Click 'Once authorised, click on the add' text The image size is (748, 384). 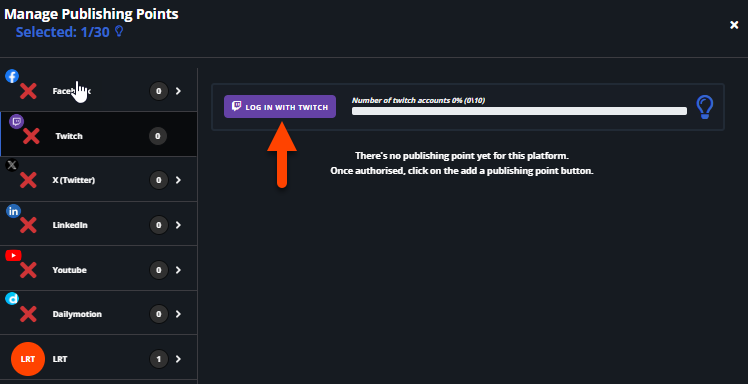coord(462,171)
